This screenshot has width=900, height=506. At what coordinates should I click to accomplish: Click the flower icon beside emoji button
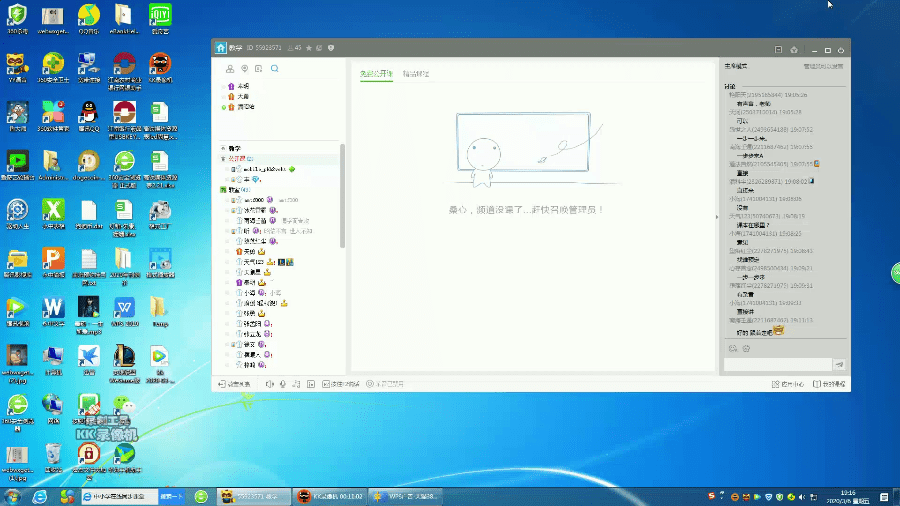click(746, 348)
